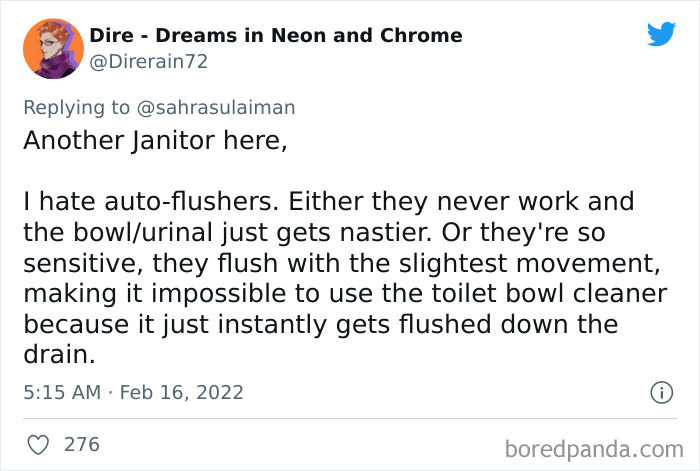The image size is (700, 471).
Task: Click the phrase "slightest movement,"
Action: tap(529, 263)
